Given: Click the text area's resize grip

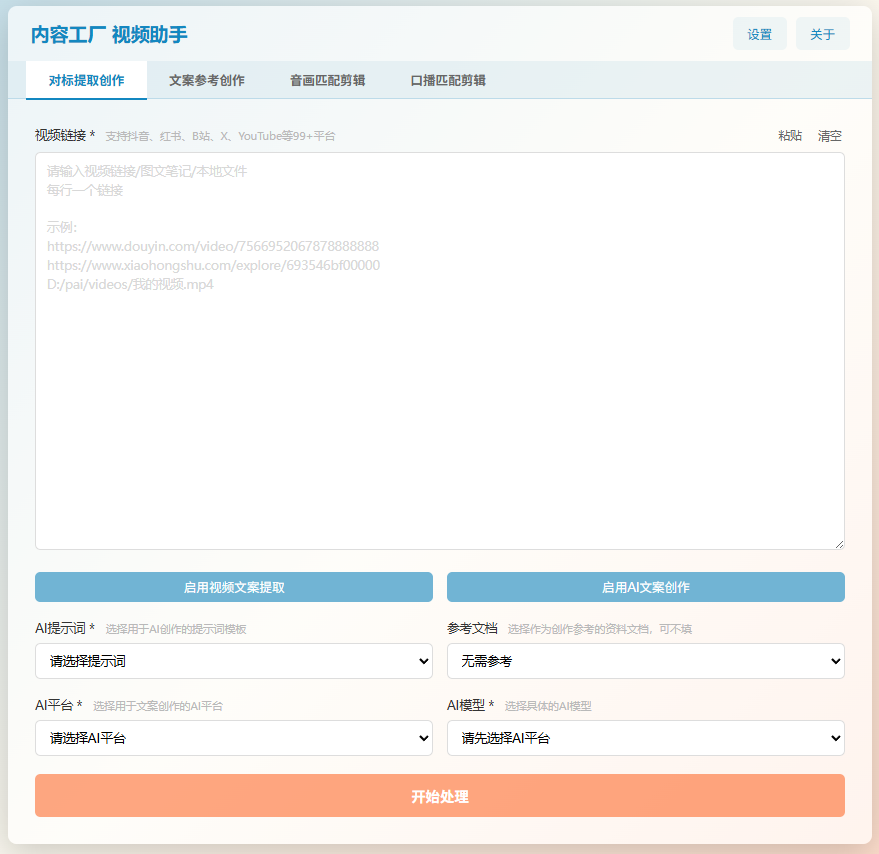Looking at the screenshot, I should click(839, 544).
